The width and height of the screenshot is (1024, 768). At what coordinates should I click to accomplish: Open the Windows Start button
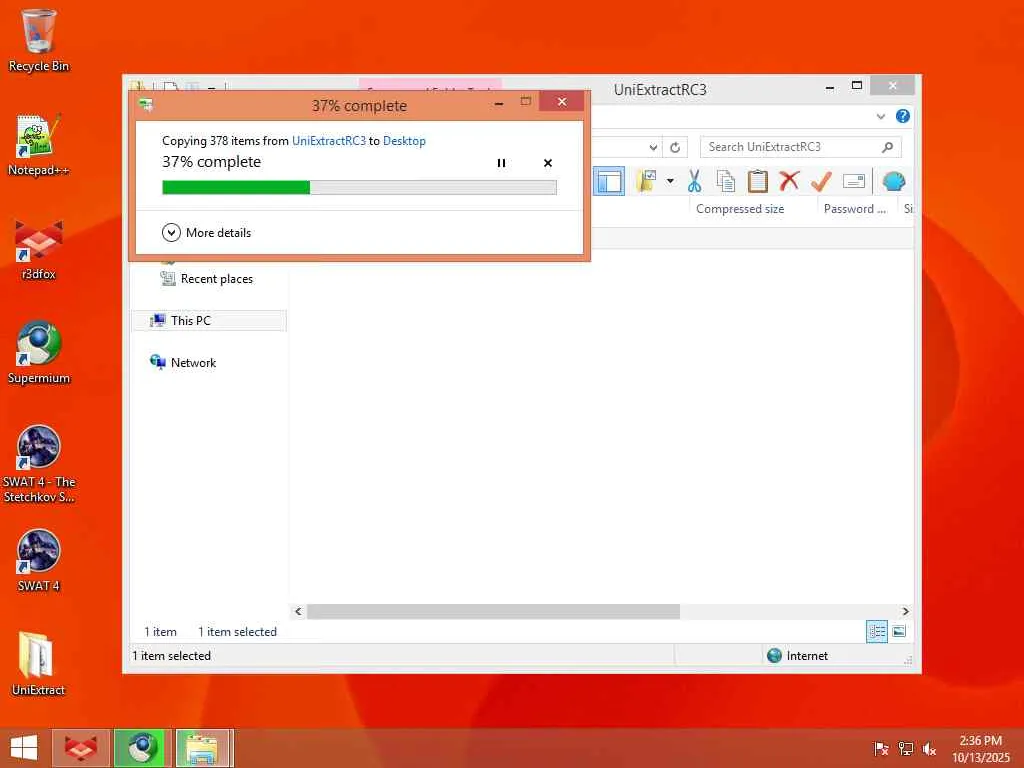tap(24, 748)
